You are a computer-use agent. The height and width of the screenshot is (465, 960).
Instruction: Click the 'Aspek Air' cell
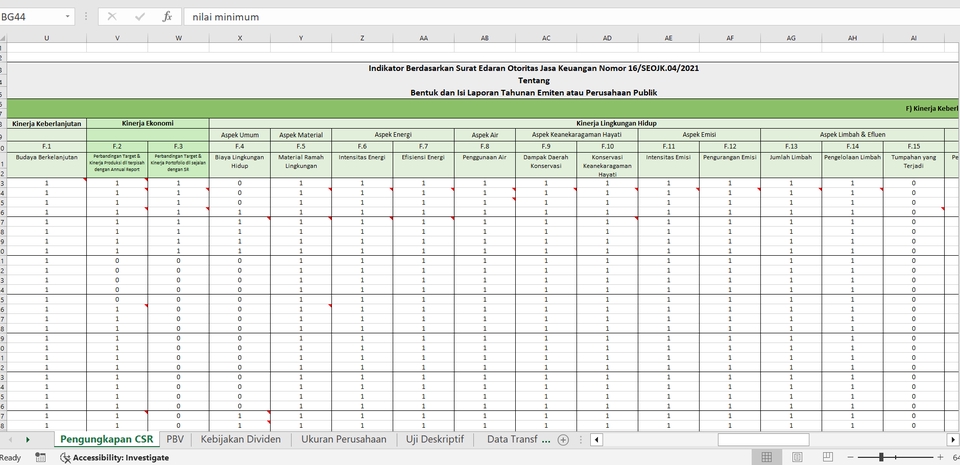484,135
